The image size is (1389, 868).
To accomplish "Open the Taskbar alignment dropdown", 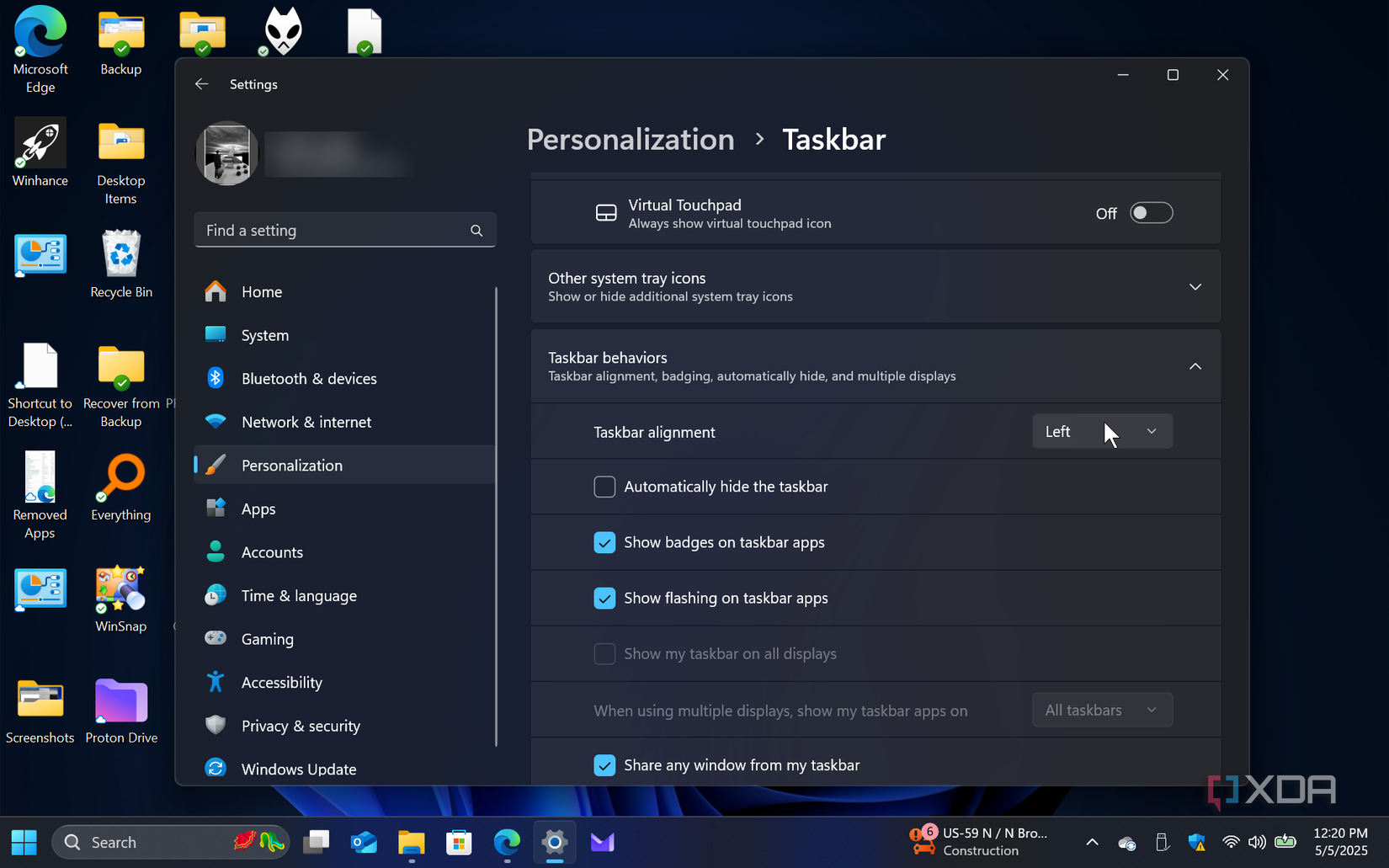I will pyautogui.click(x=1102, y=432).
